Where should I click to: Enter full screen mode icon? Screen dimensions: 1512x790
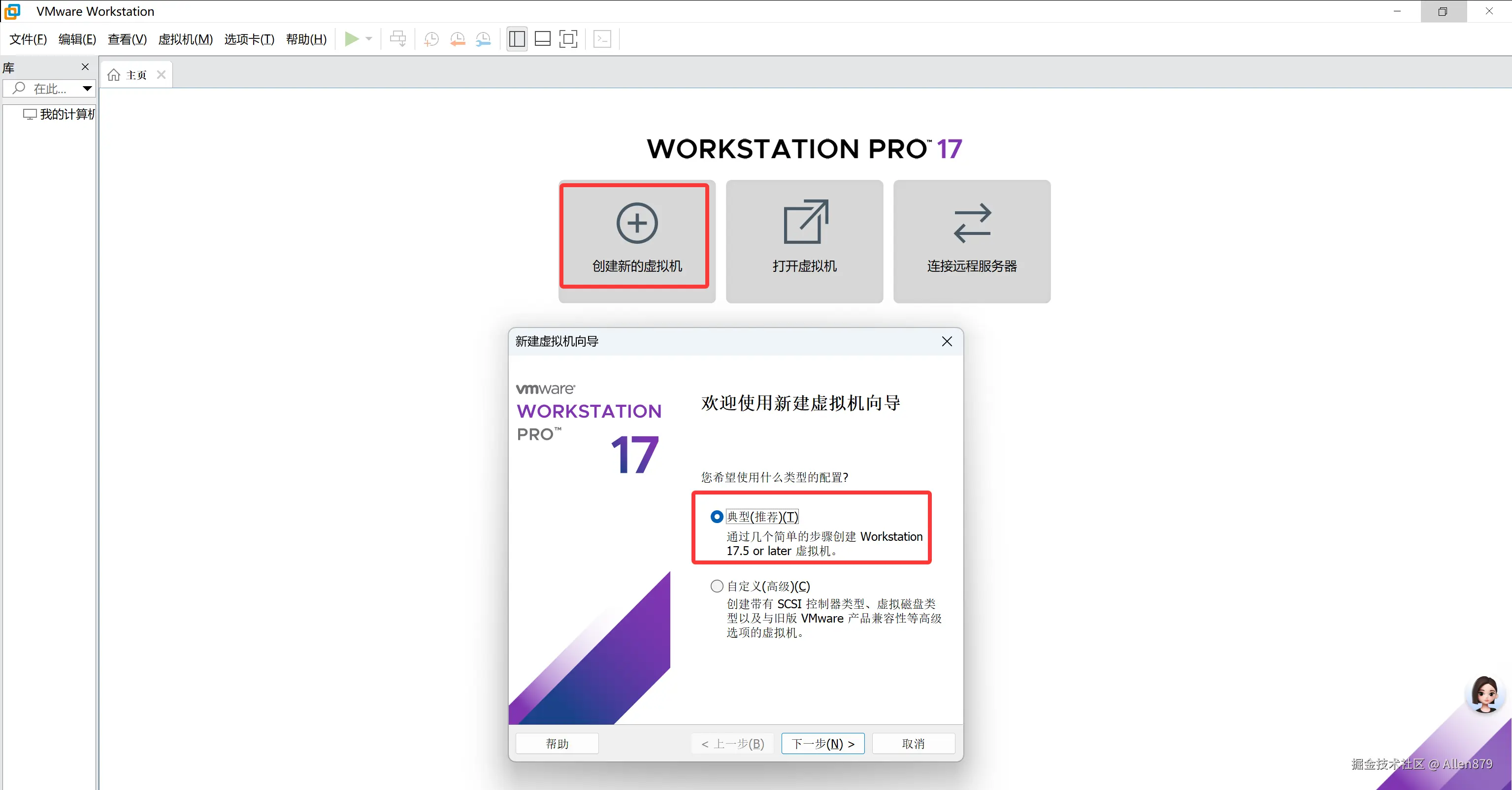tap(568, 39)
